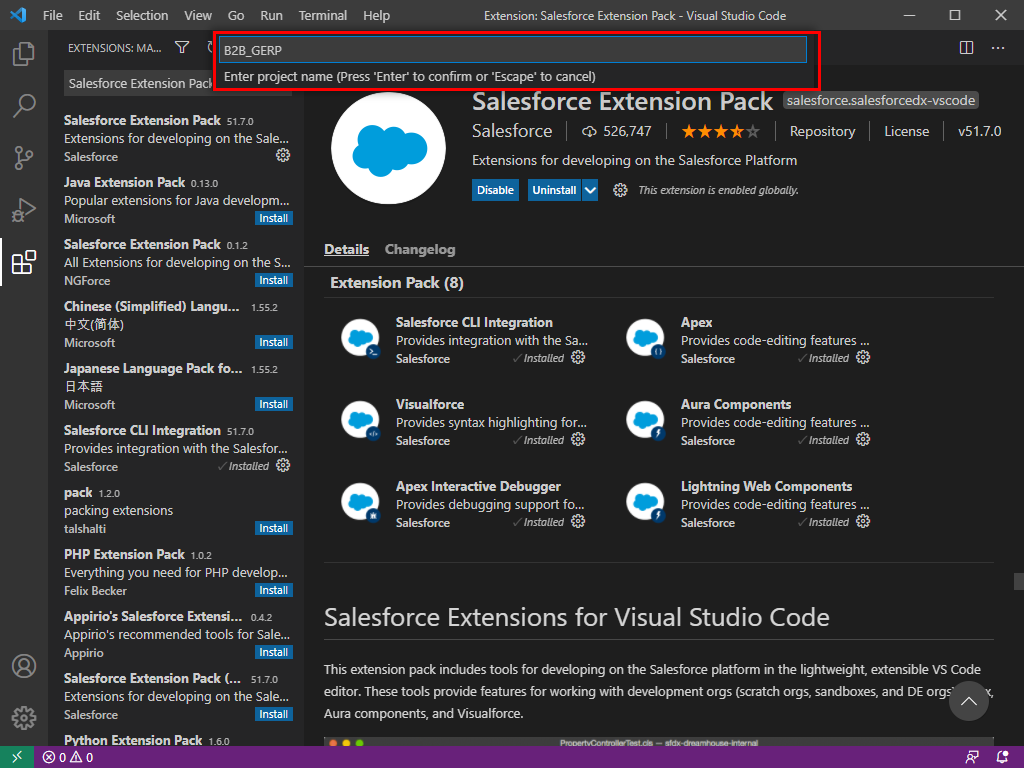Install Appirio's Salesforce Extension
The height and width of the screenshot is (768, 1024).
point(274,652)
